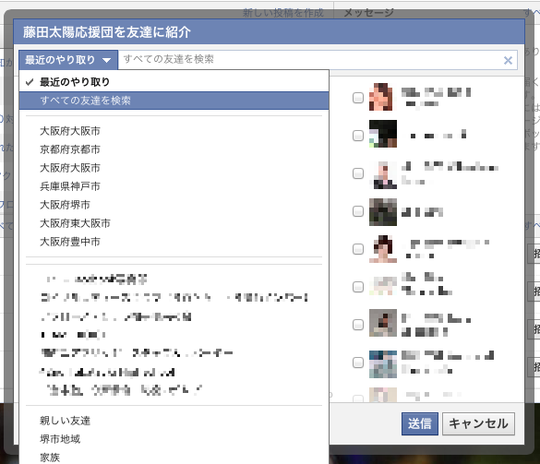Open the pink-faced avatar thumbnail
Image resolution: width=540 pixels, height=464 pixels.
point(383,97)
